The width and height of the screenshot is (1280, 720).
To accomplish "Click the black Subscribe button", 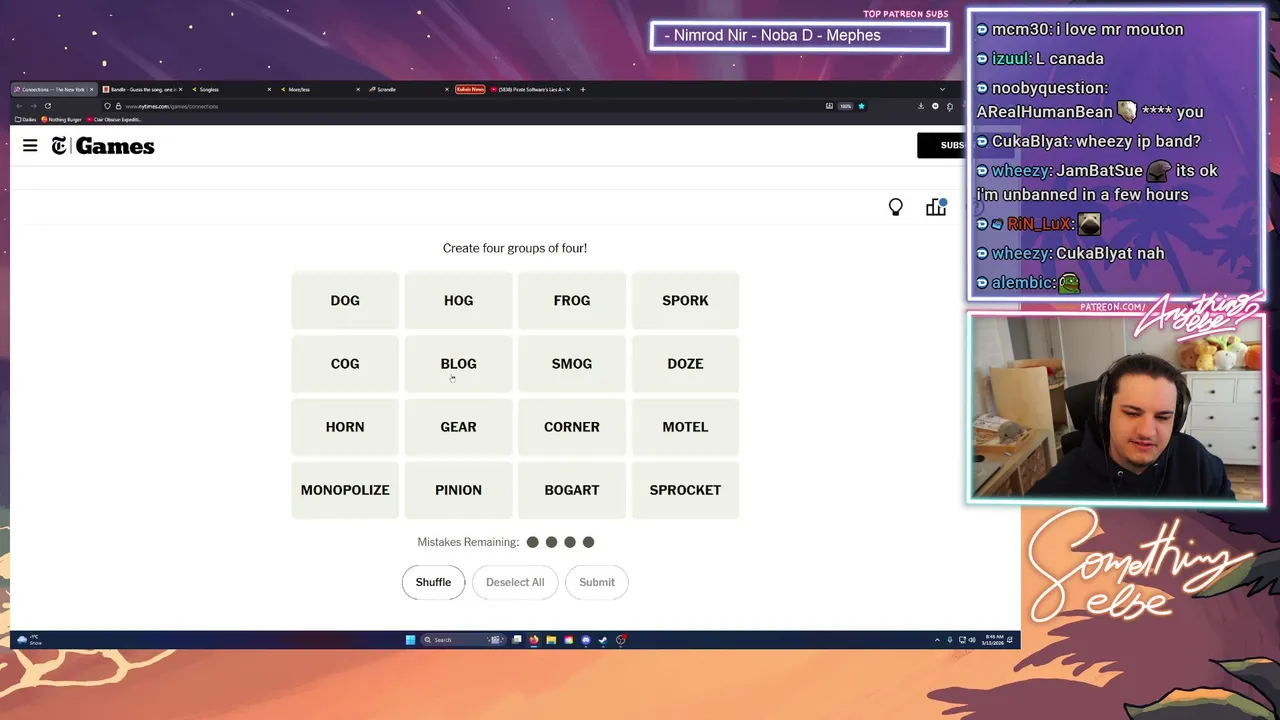I will [940, 145].
